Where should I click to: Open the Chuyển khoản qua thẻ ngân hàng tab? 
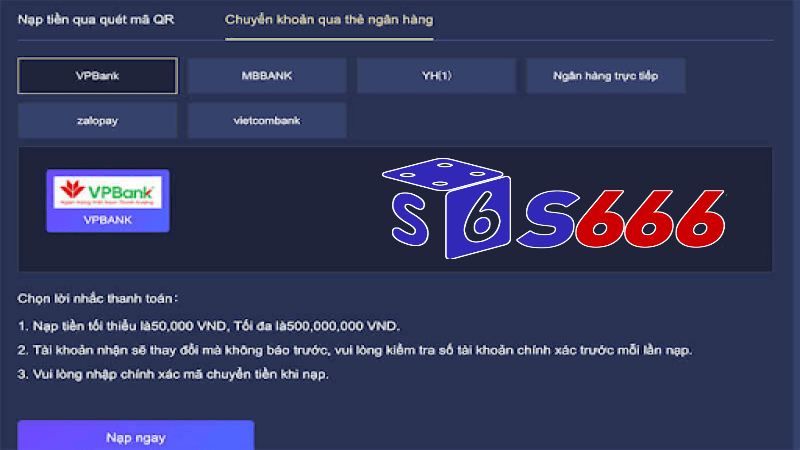(x=329, y=20)
